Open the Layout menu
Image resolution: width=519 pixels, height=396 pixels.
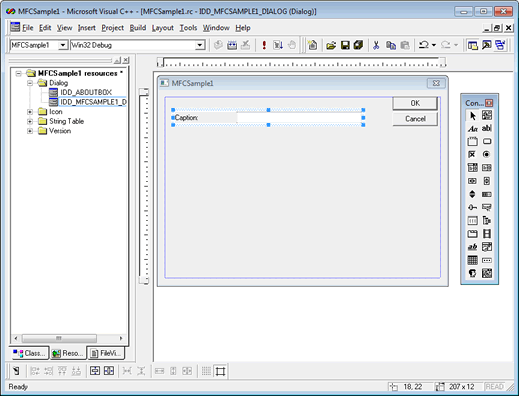coord(163,28)
